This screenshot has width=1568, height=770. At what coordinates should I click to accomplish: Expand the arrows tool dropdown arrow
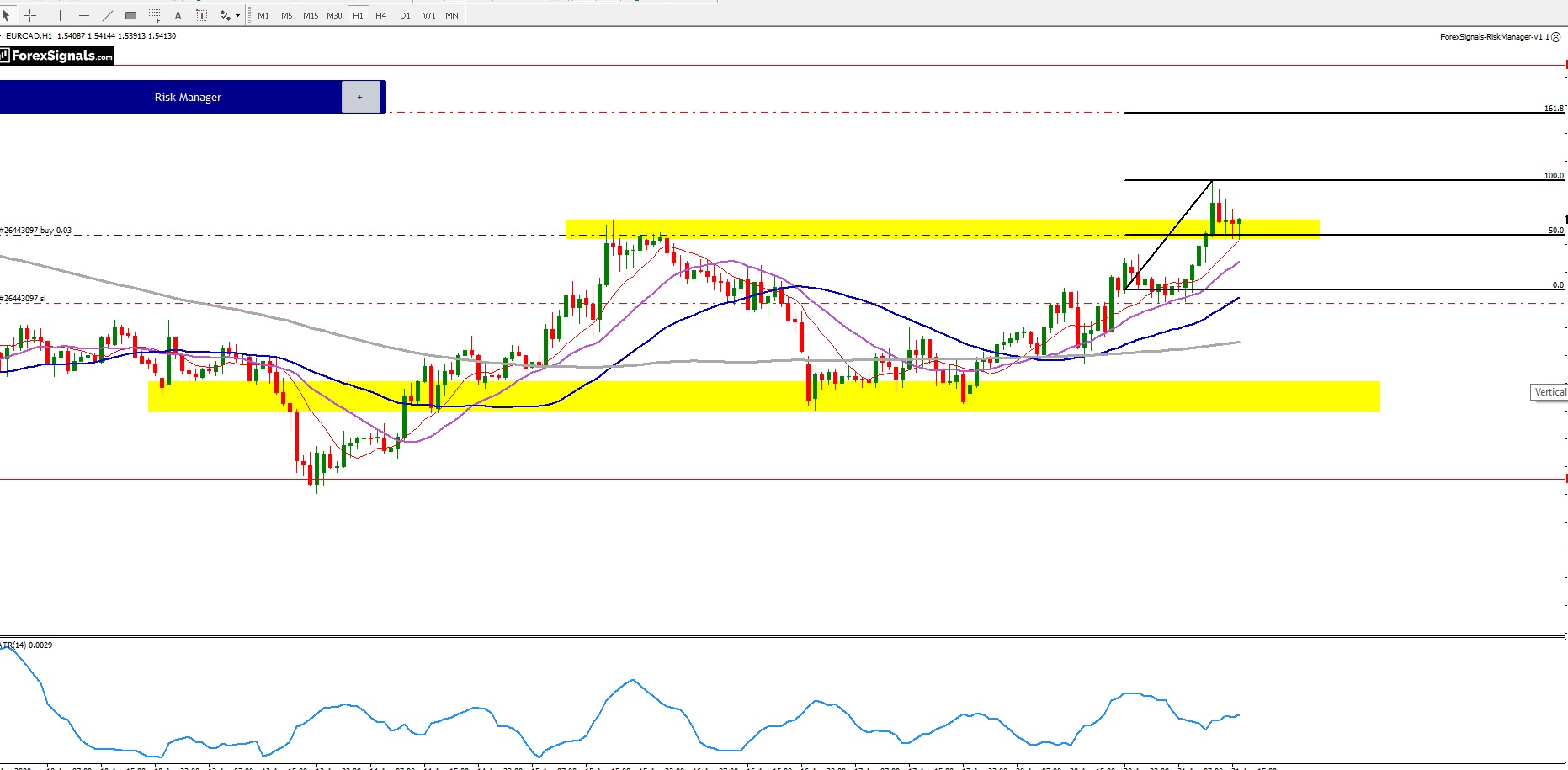[x=237, y=15]
